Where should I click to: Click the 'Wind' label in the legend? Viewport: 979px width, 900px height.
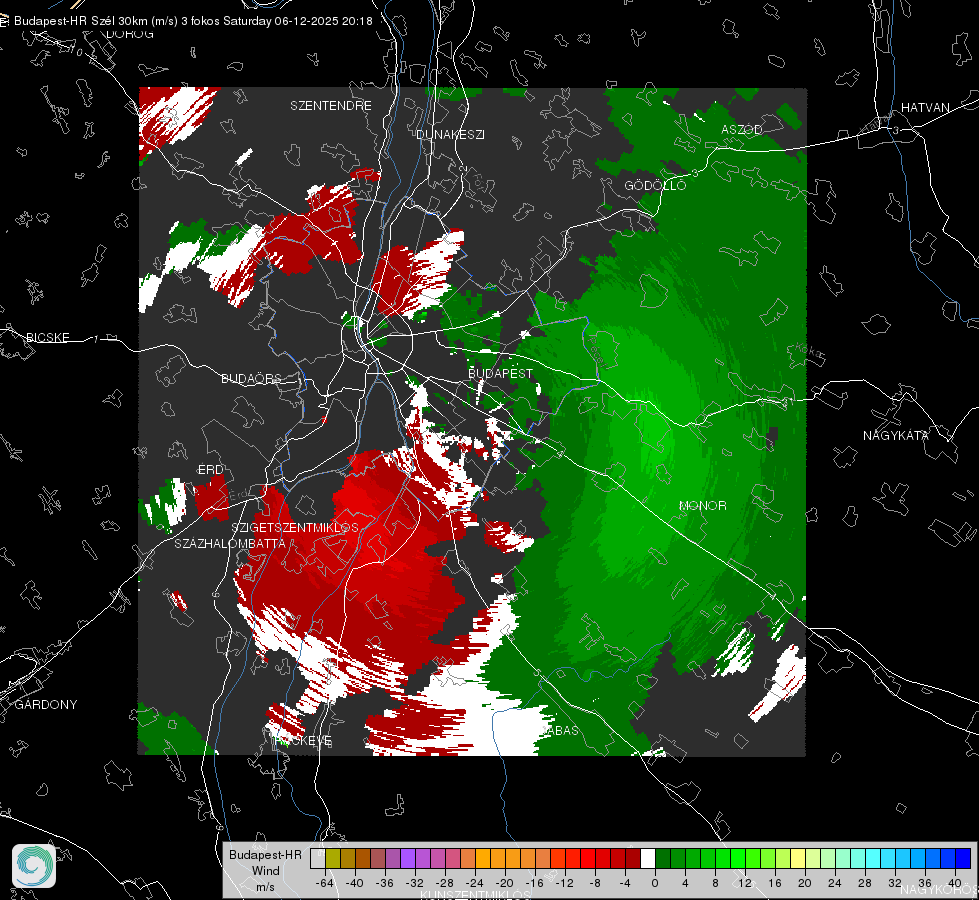coord(265,871)
